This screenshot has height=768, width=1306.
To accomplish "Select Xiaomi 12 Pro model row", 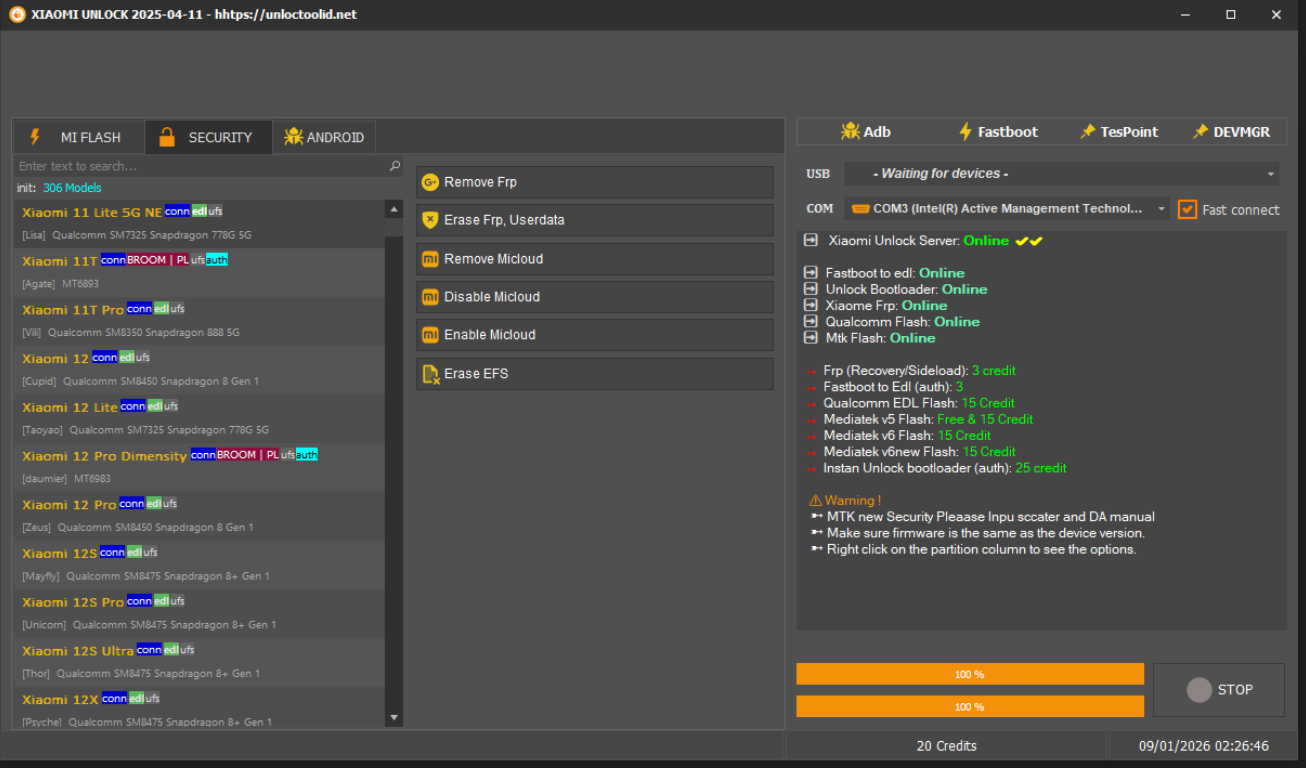I will click(x=199, y=516).
